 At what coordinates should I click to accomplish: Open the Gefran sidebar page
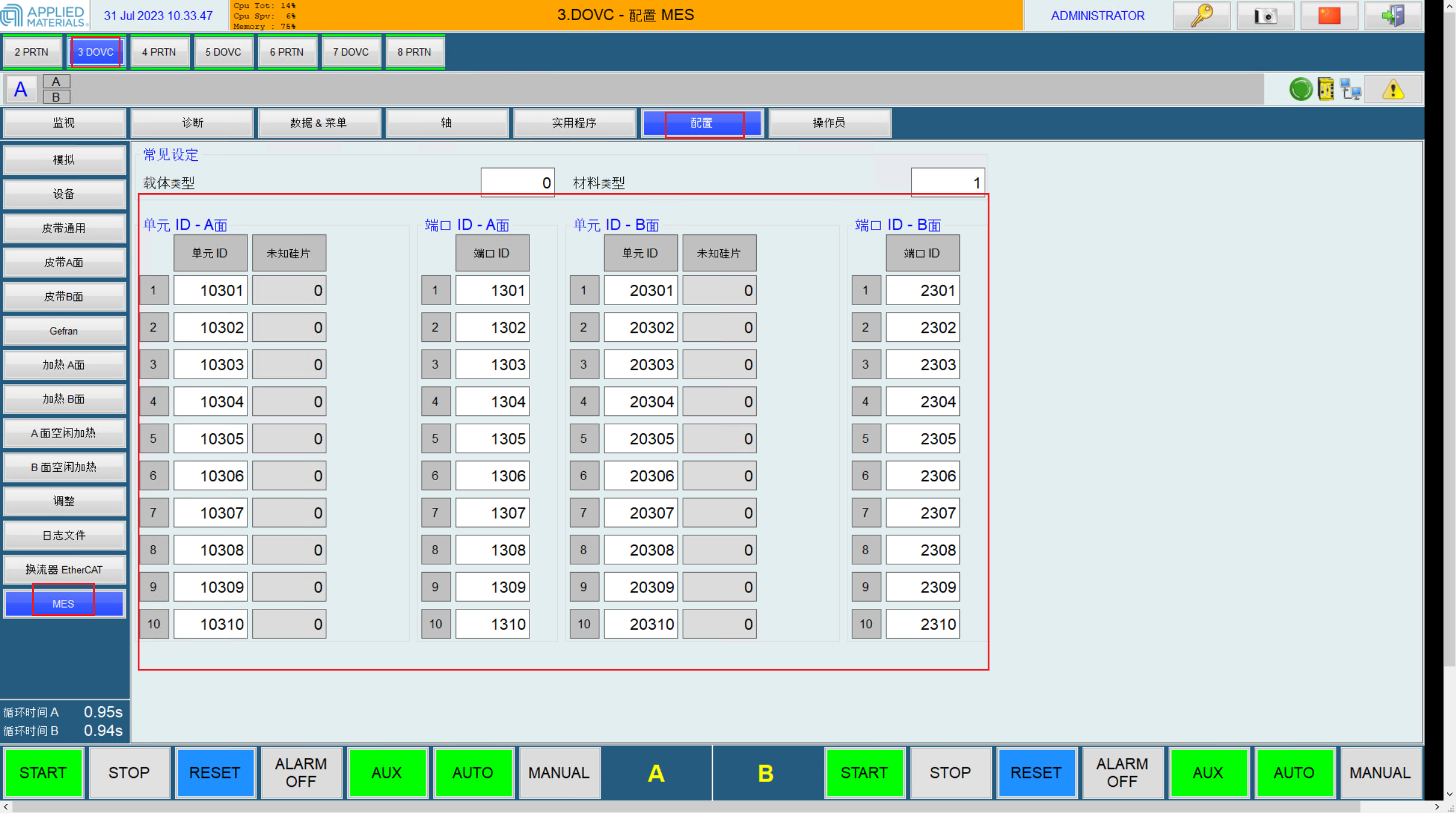click(64, 331)
